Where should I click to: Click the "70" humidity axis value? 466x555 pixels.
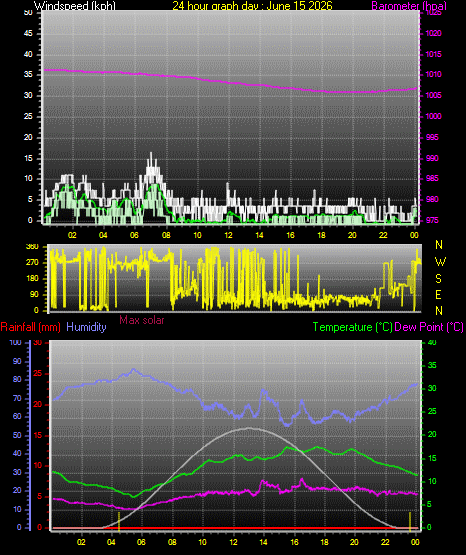tap(17, 398)
